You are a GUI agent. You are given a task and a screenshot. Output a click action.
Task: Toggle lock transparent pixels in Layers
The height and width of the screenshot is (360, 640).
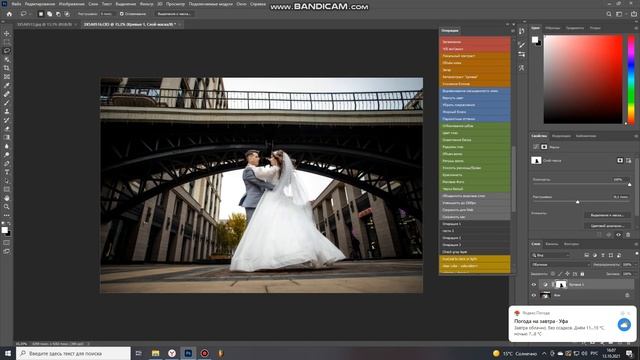tap(553, 274)
